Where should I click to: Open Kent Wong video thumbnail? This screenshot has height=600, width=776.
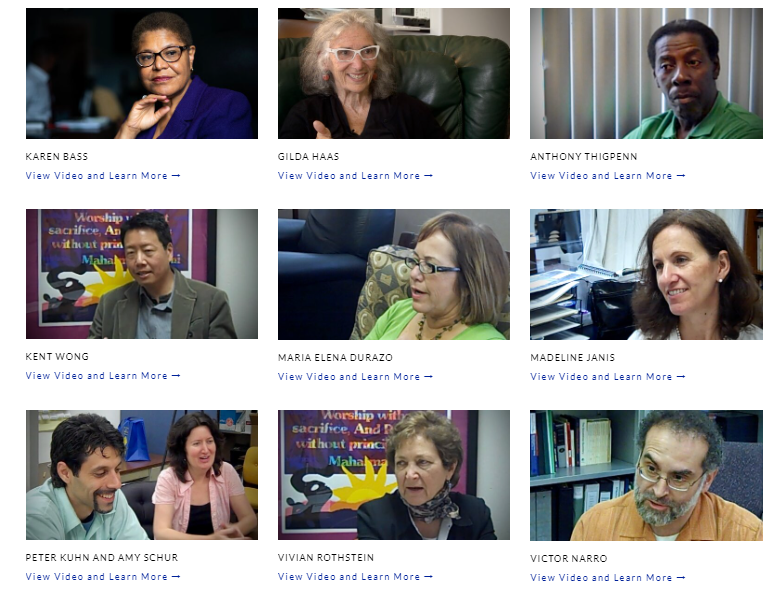click(142, 274)
